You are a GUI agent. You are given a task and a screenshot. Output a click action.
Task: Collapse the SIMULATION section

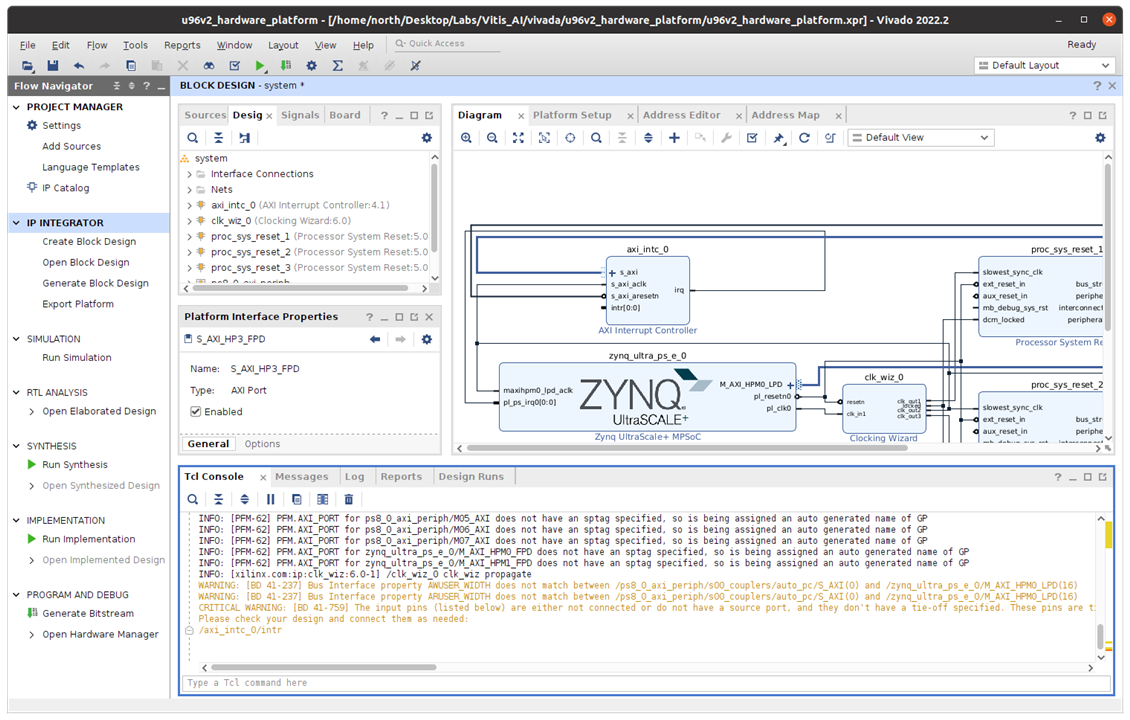coord(17,339)
